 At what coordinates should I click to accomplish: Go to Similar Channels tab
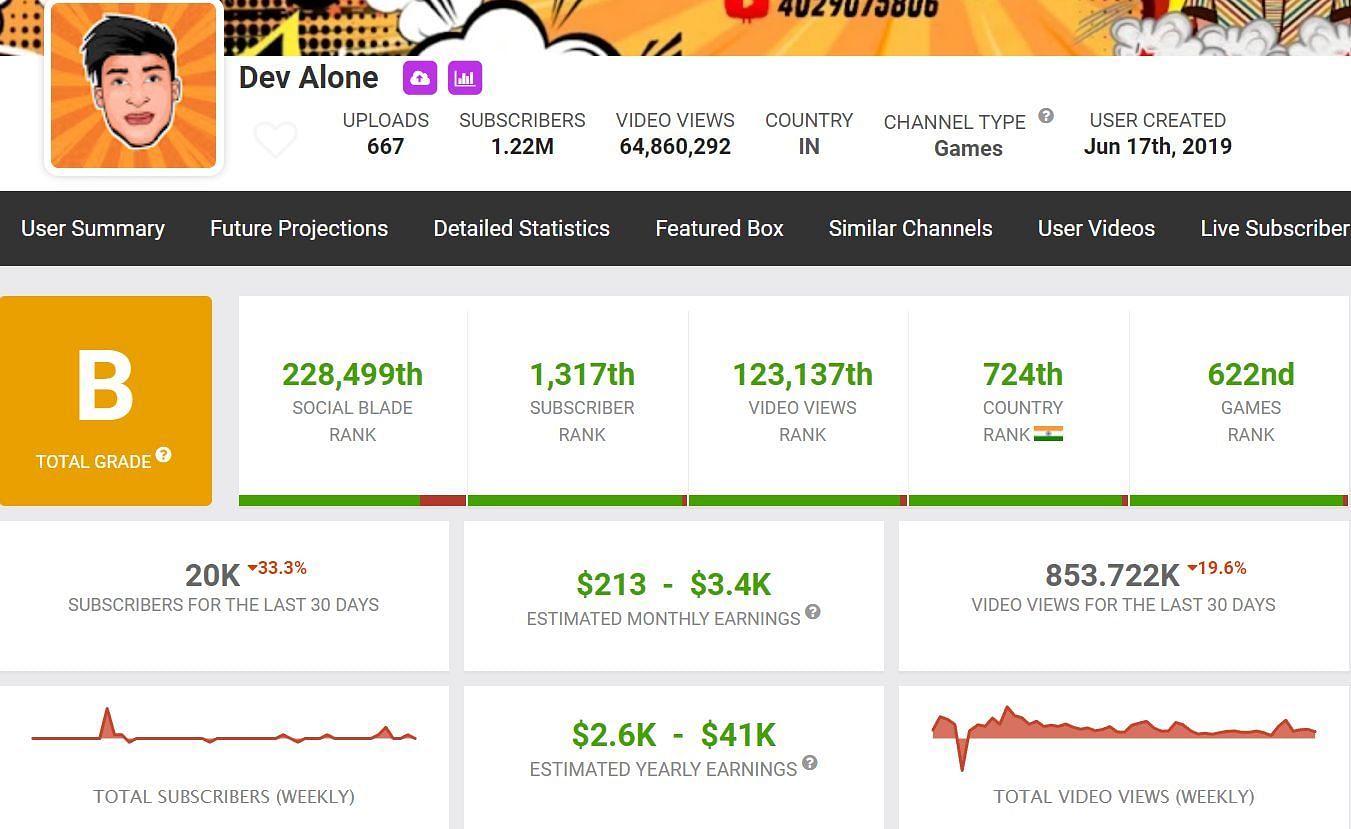point(910,228)
